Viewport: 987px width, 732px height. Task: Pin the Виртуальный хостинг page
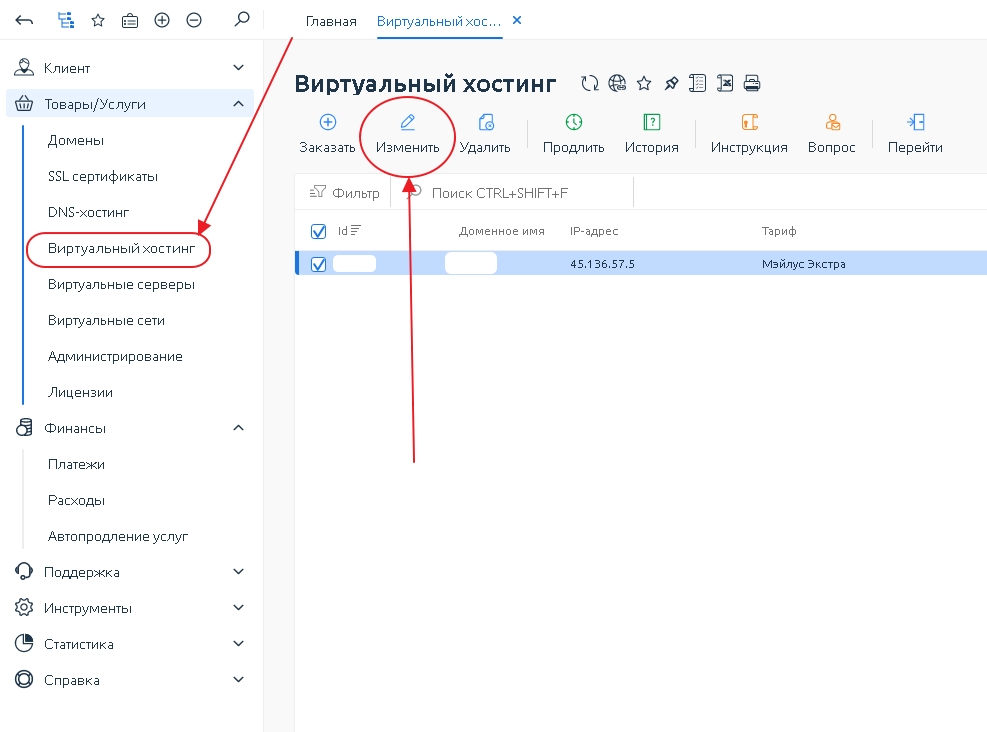pos(671,83)
